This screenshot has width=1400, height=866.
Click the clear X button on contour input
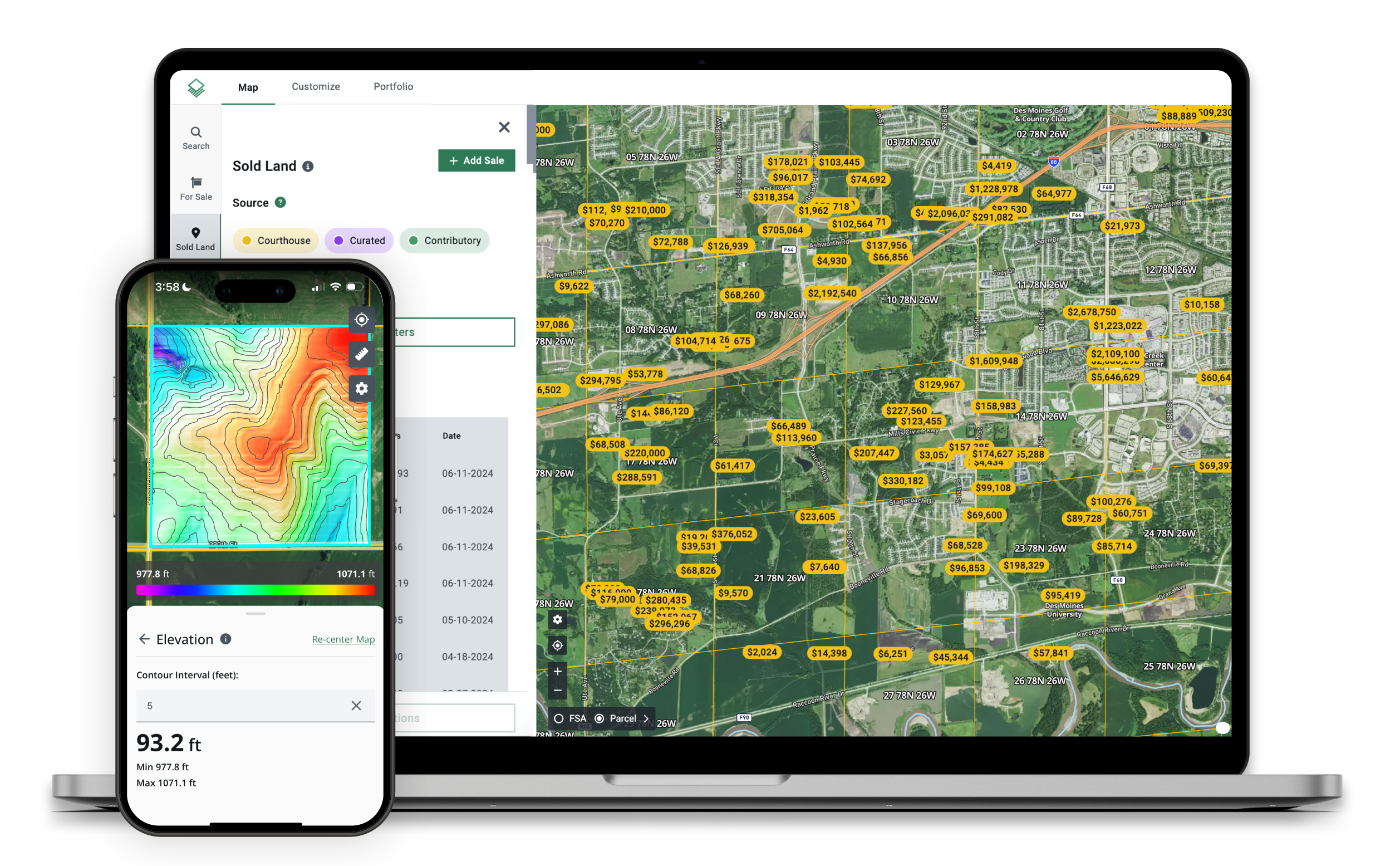pyautogui.click(x=357, y=704)
